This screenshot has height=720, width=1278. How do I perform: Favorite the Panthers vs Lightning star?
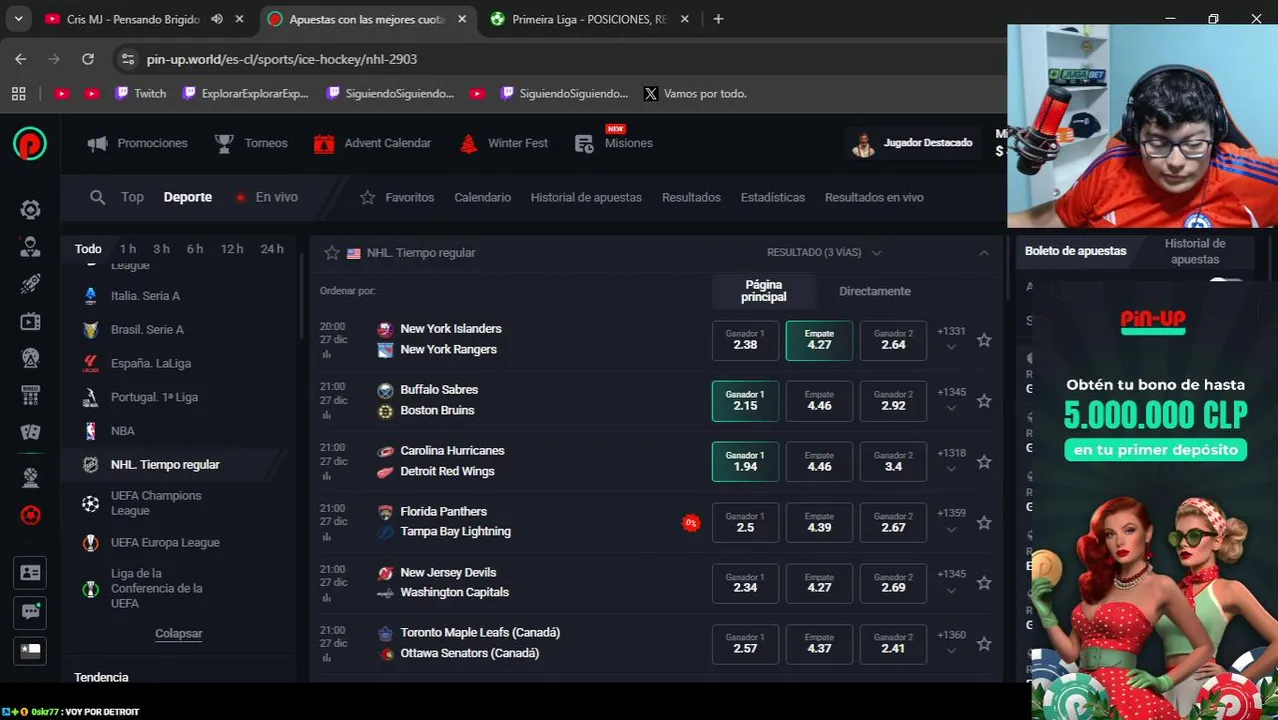[x=984, y=523]
